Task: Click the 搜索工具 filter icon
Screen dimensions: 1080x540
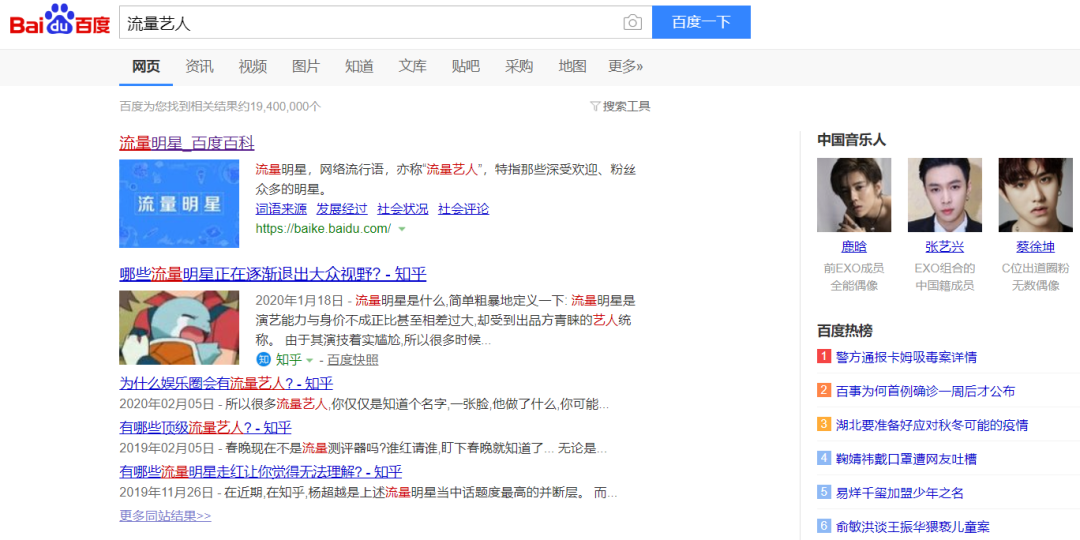Action: tap(595, 106)
